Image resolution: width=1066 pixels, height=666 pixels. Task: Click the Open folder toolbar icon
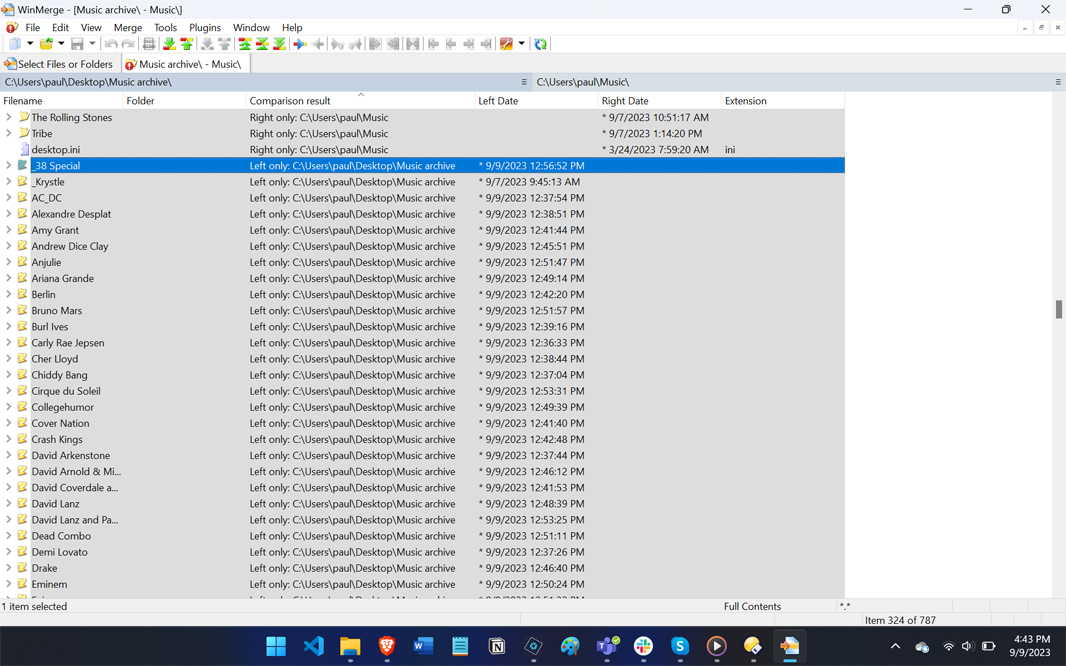[x=46, y=44]
